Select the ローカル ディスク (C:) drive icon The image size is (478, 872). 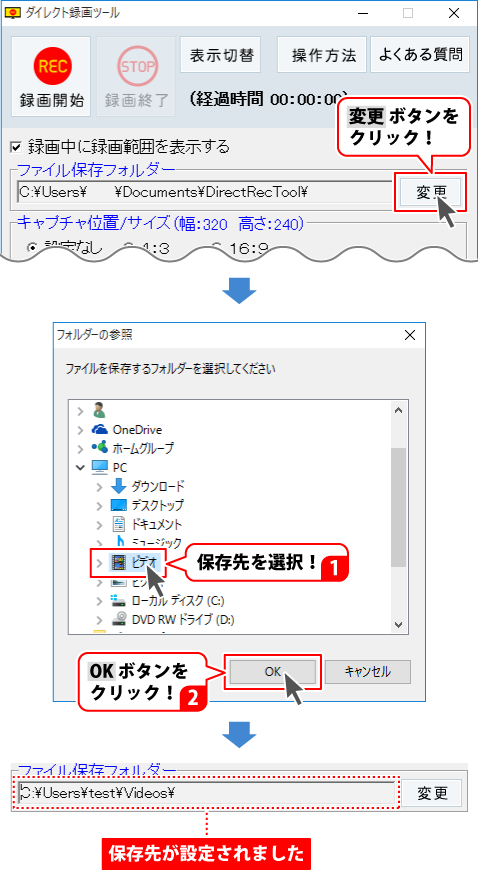pos(119,601)
